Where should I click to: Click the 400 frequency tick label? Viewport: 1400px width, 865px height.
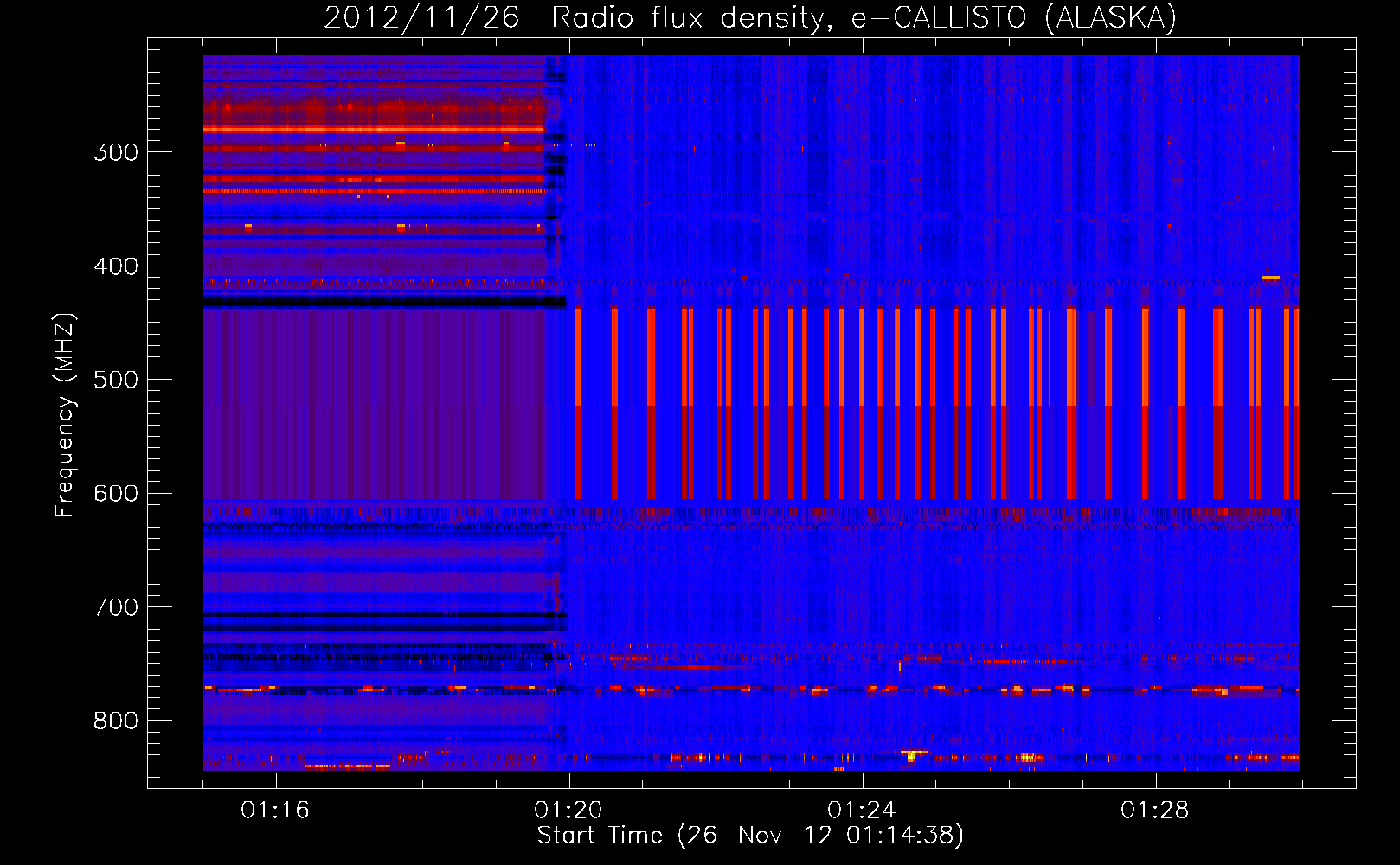[x=116, y=266]
